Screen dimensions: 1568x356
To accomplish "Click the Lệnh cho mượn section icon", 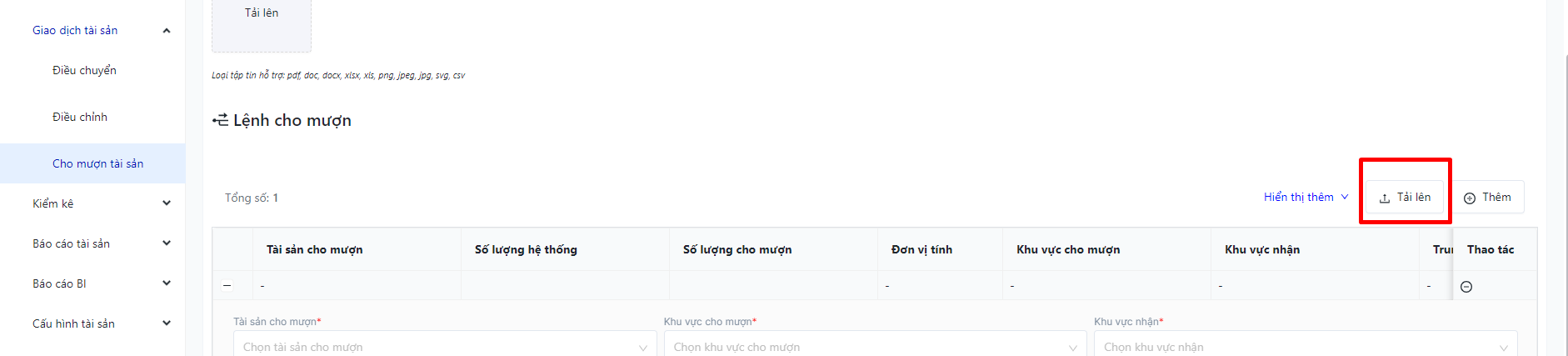I will tap(220, 121).
